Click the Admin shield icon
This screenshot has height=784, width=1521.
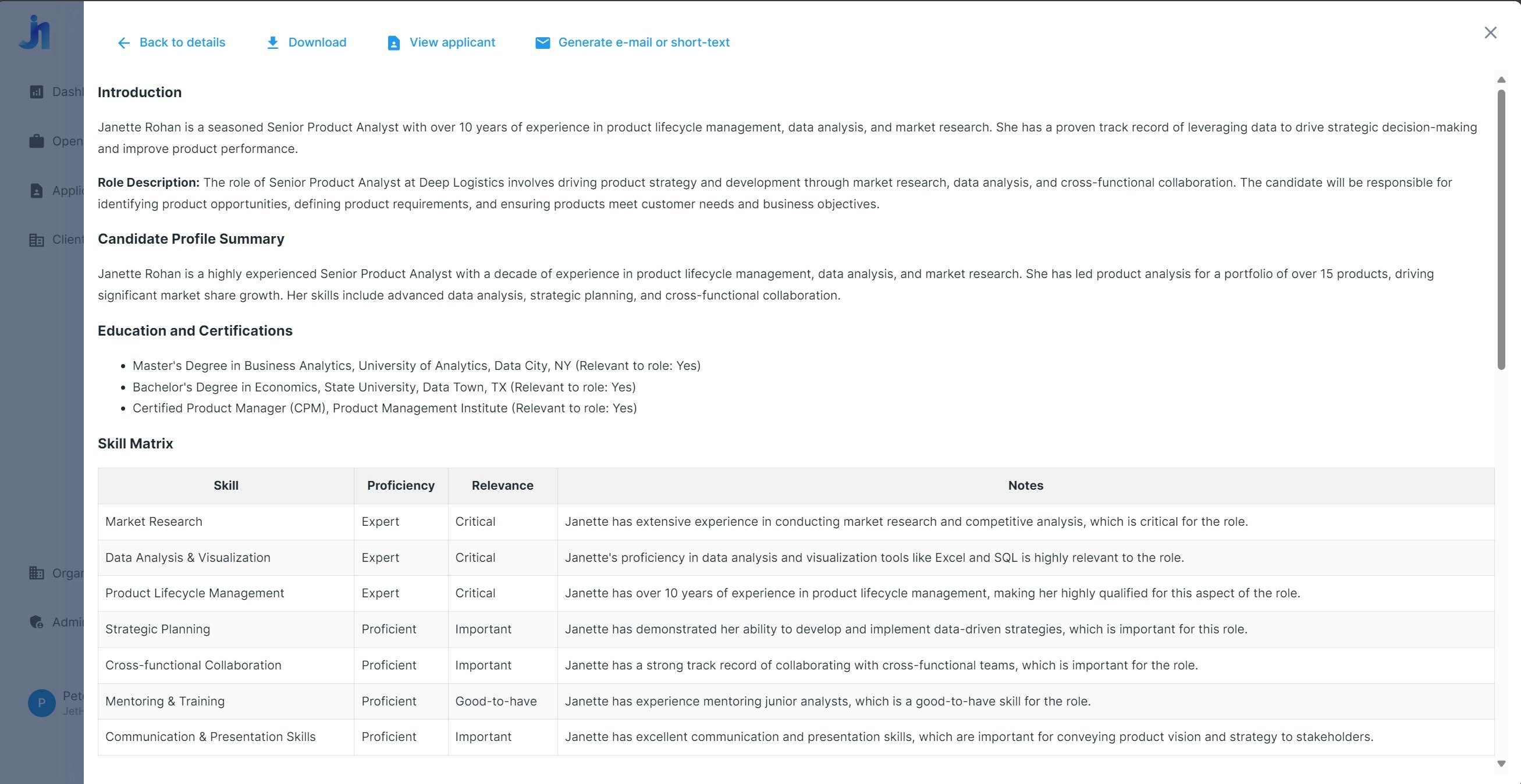coord(37,622)
